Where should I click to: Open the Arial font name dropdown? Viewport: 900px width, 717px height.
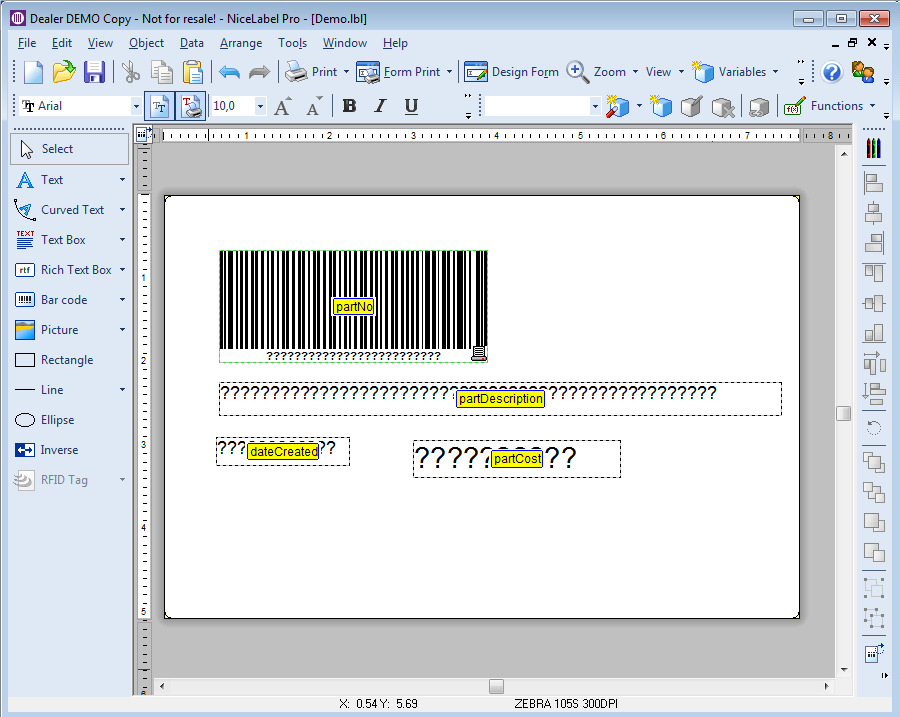tap(136, 106)
